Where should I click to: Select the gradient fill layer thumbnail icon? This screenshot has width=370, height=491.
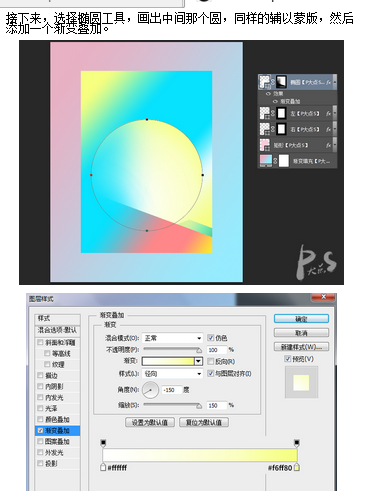coord(266,161)
